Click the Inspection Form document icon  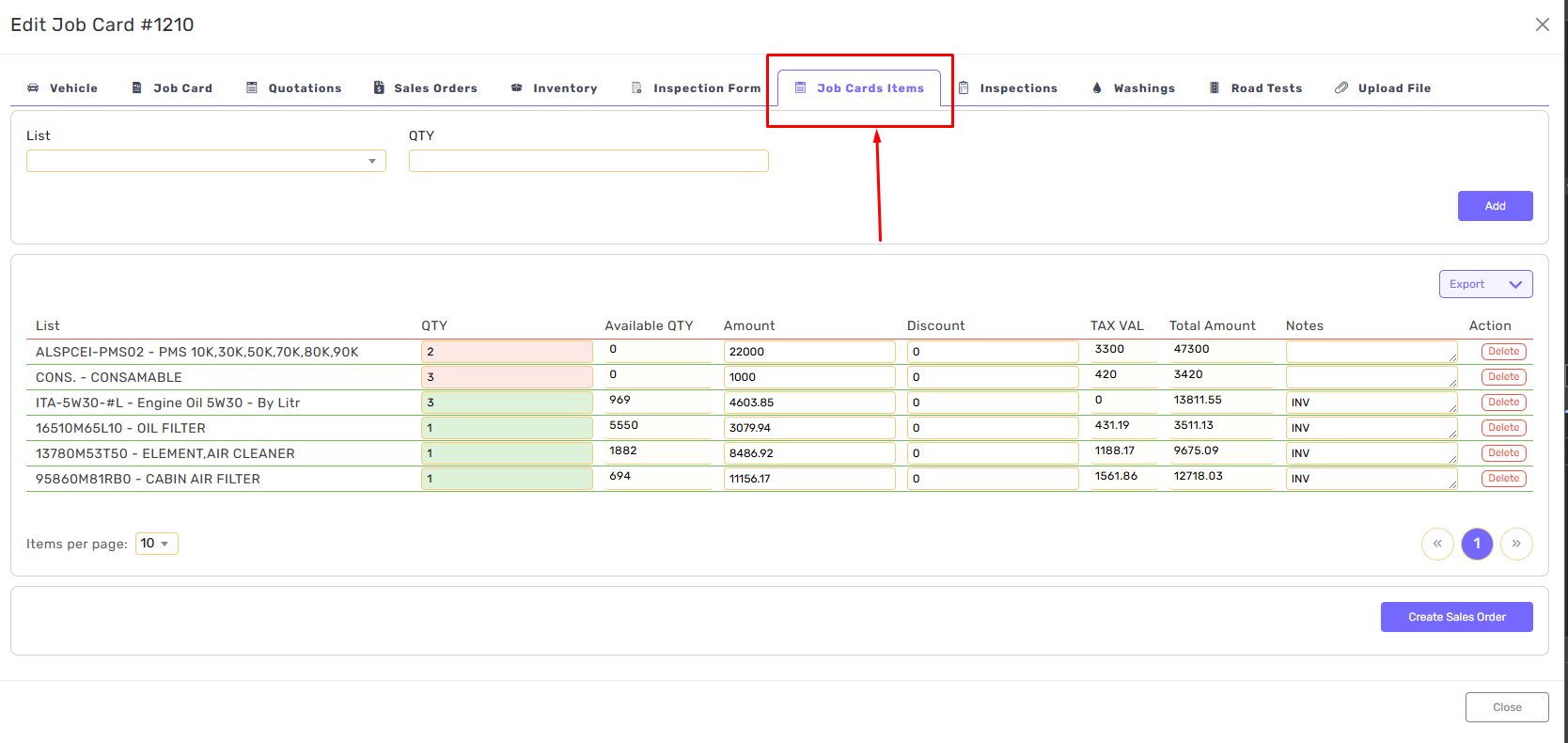pyautogui.click(x=636, y=87)
